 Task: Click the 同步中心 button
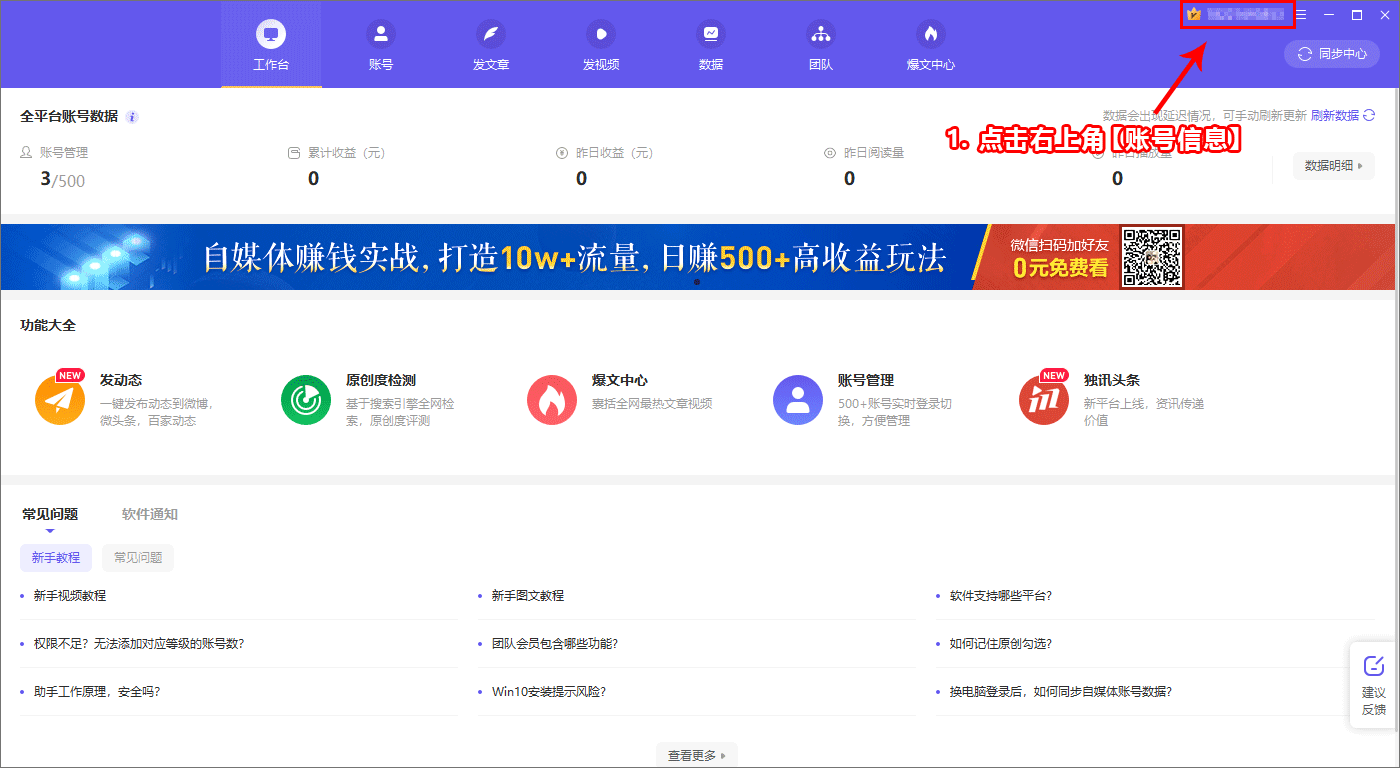[1331, 54]
